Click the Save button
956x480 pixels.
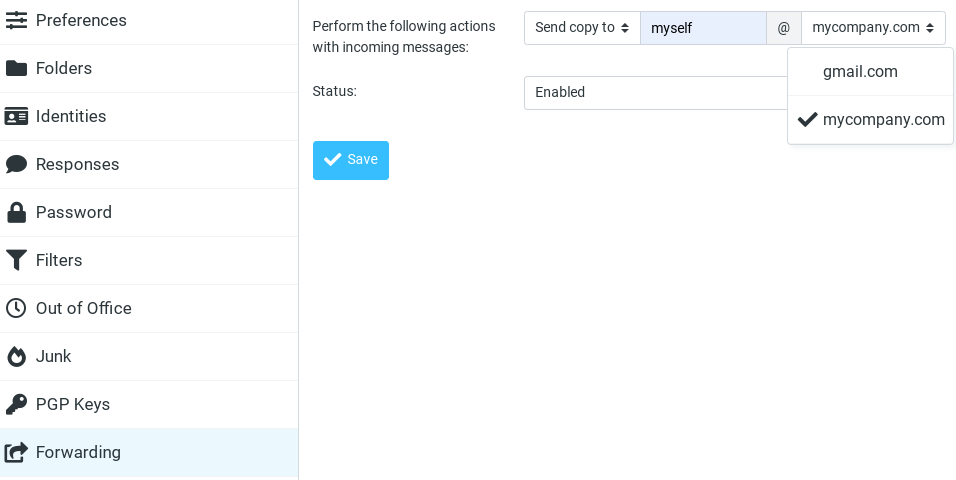351,160
